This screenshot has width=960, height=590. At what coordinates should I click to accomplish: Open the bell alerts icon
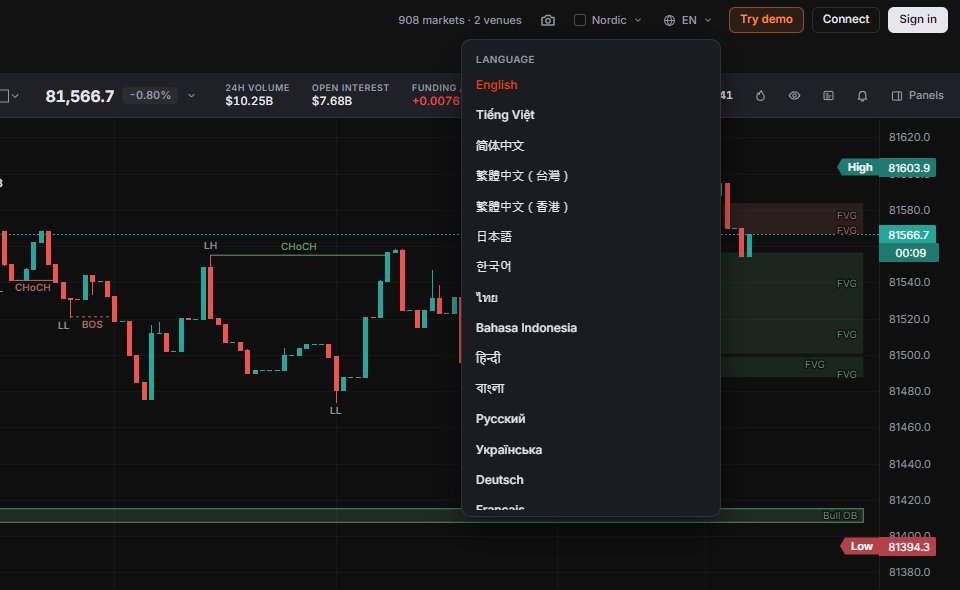pyautogui.click(x=862, y=95)
